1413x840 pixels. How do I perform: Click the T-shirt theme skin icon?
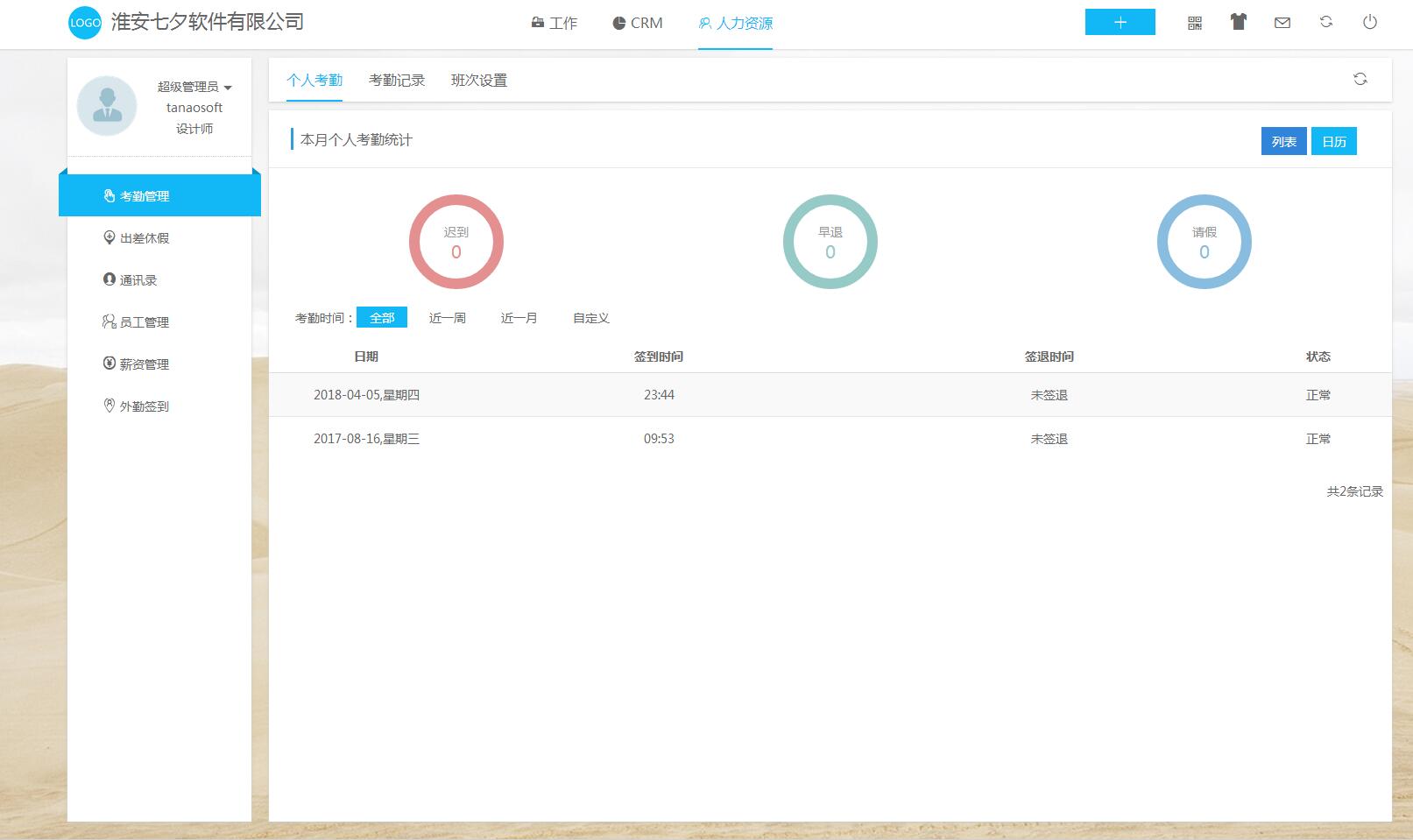1238,23
